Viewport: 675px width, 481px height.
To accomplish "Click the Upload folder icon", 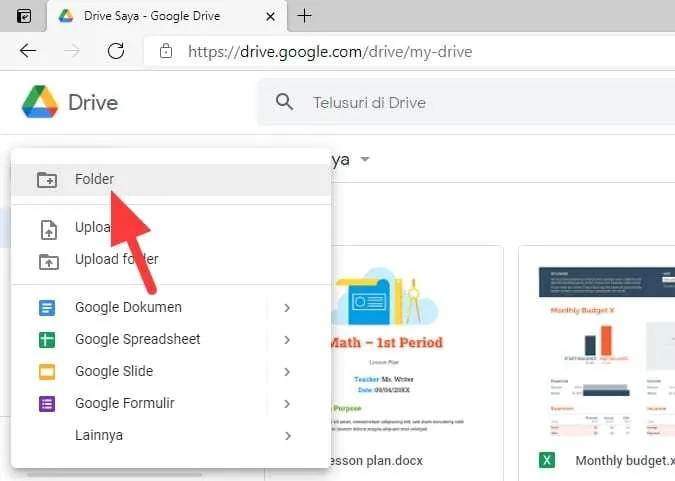I will [x=49, y=261].
